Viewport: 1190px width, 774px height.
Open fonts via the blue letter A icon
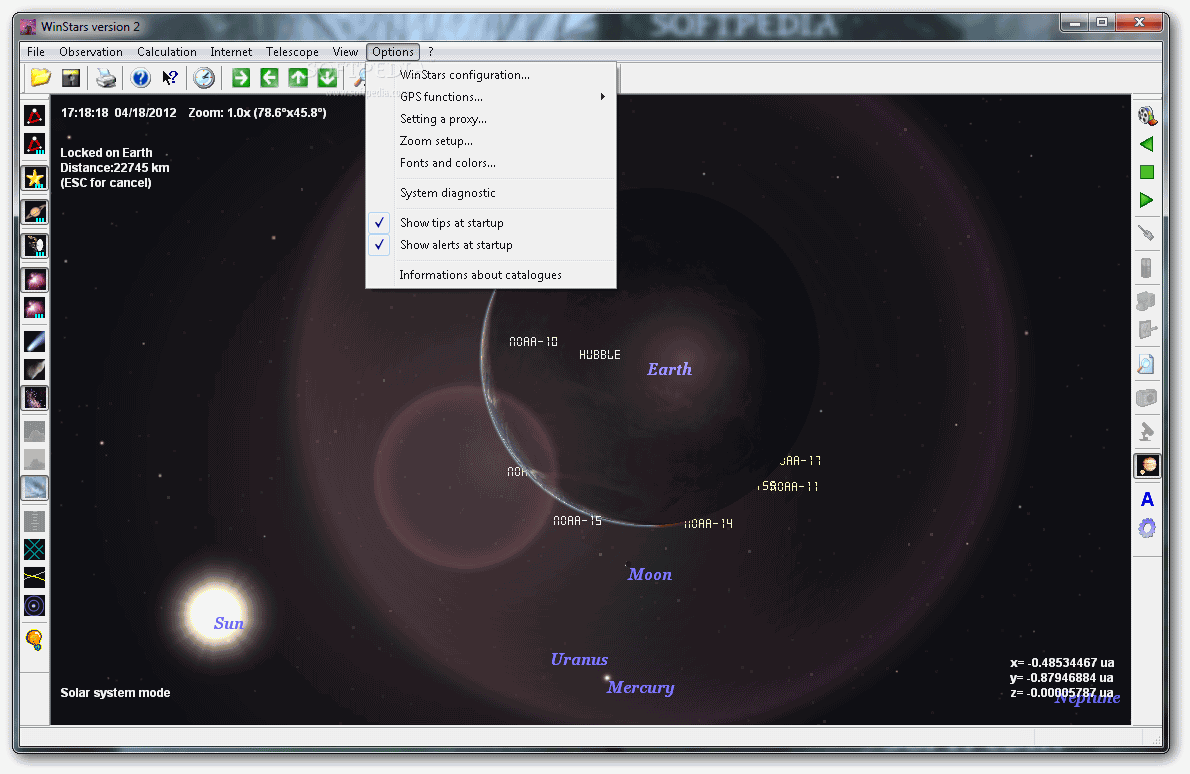(x=1147, y=499)
